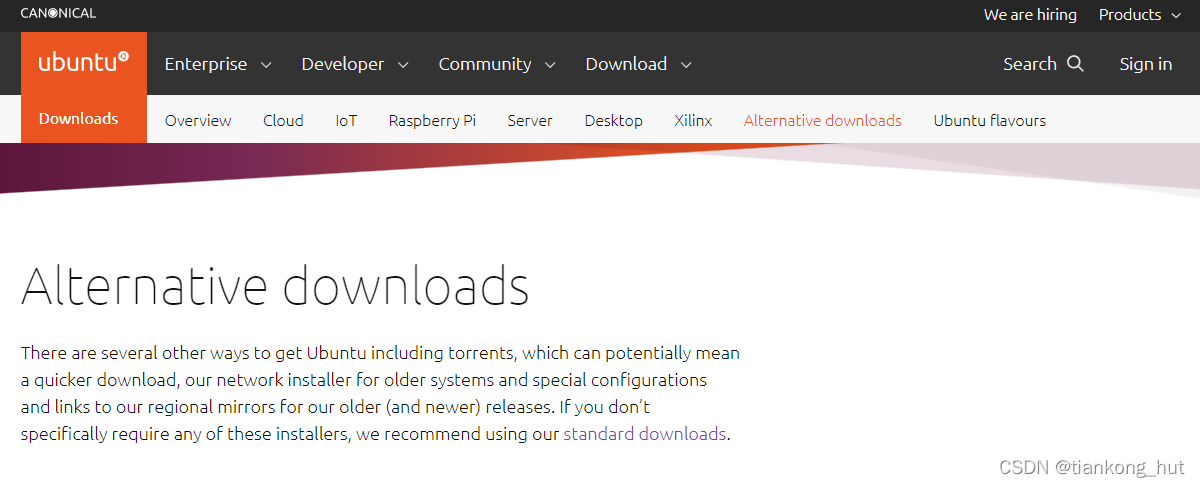Select the Alternative downloads tab
1200x487 pixels.
(x=823, y=120)
